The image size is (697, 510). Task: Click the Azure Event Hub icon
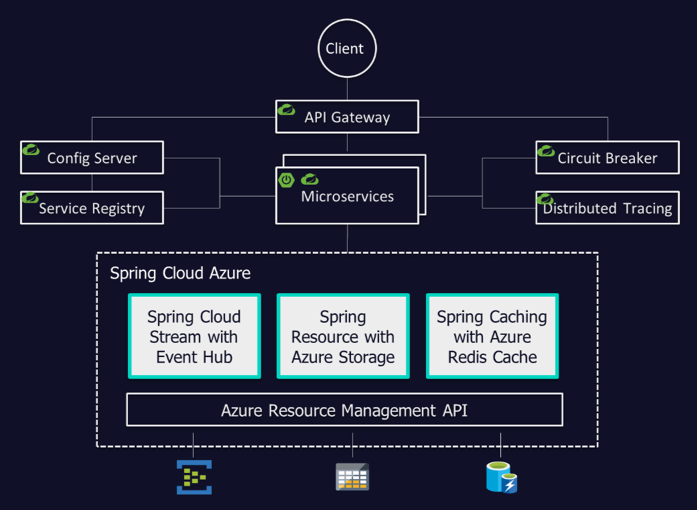pyautogui.click(x=194, y=477)
